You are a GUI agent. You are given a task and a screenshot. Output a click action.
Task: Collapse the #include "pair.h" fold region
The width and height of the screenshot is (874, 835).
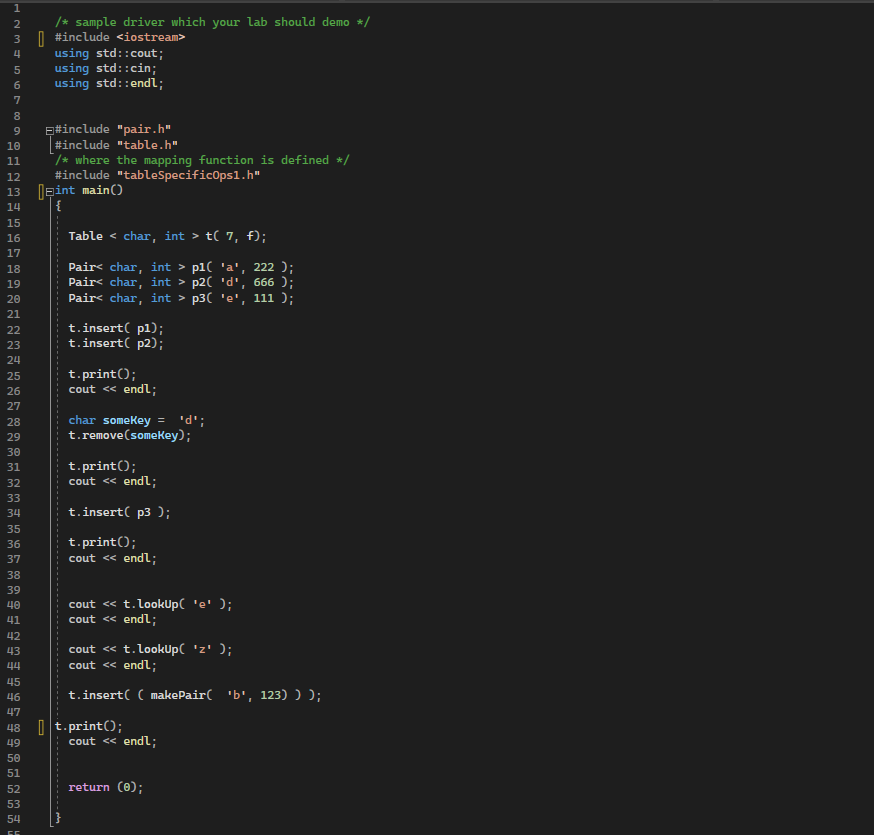point(48,129)
